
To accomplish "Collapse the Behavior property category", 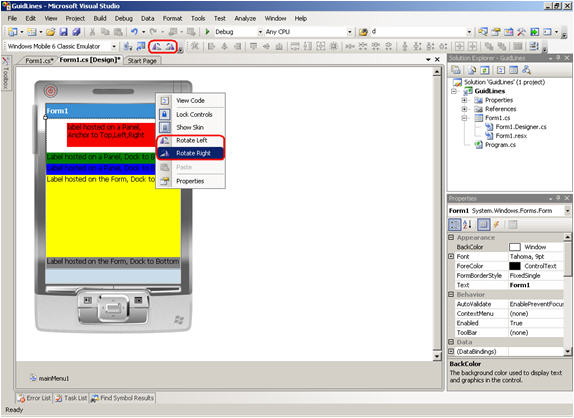I will tap(451, 294).
